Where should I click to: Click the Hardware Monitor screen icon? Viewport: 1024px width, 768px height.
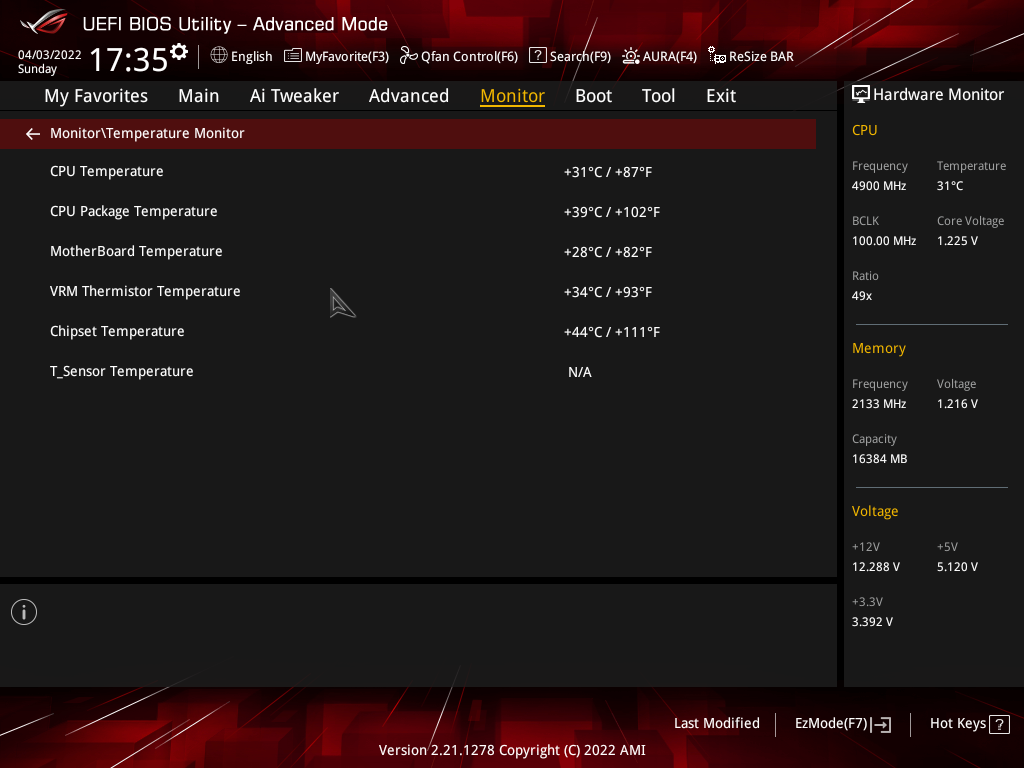861,95
